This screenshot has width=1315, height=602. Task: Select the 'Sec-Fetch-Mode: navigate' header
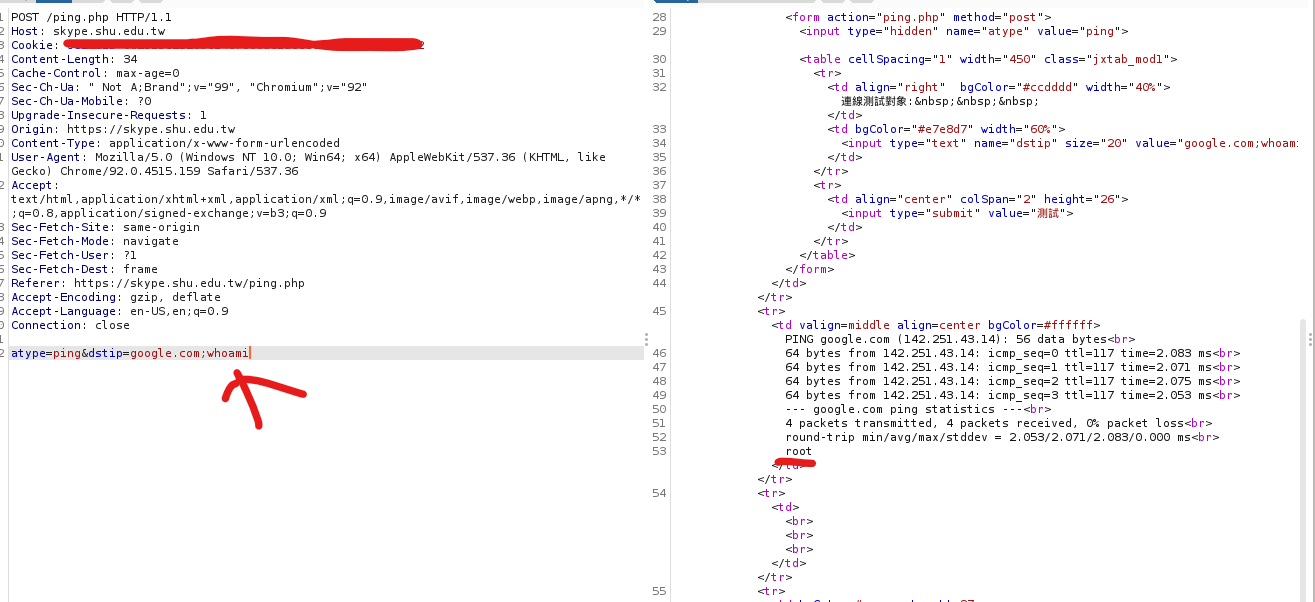[95, 241]
